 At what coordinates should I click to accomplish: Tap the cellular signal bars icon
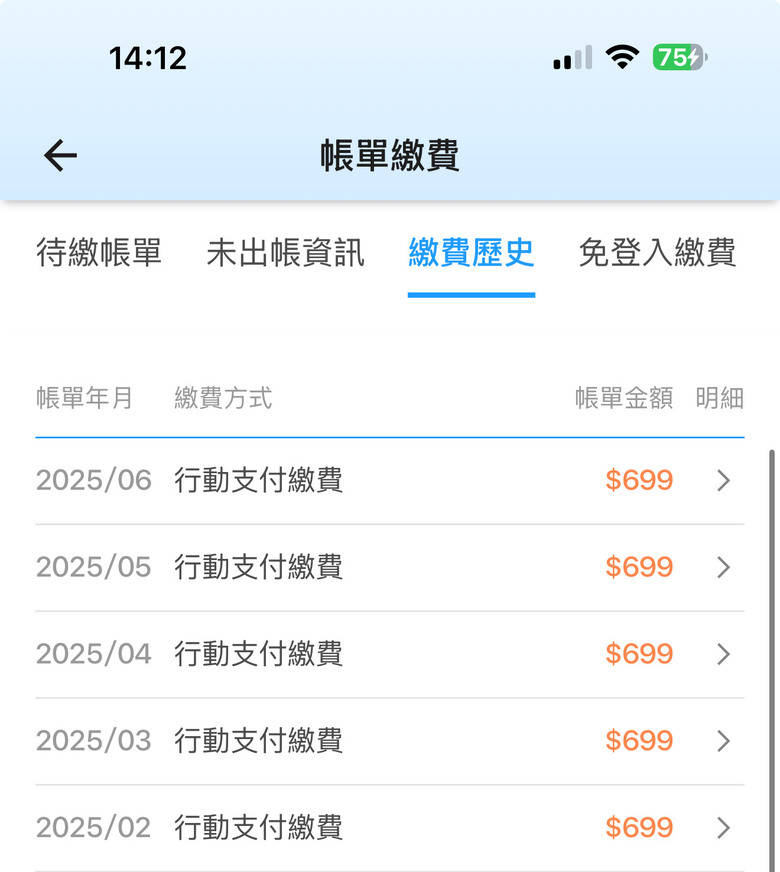tap(573, 57)
